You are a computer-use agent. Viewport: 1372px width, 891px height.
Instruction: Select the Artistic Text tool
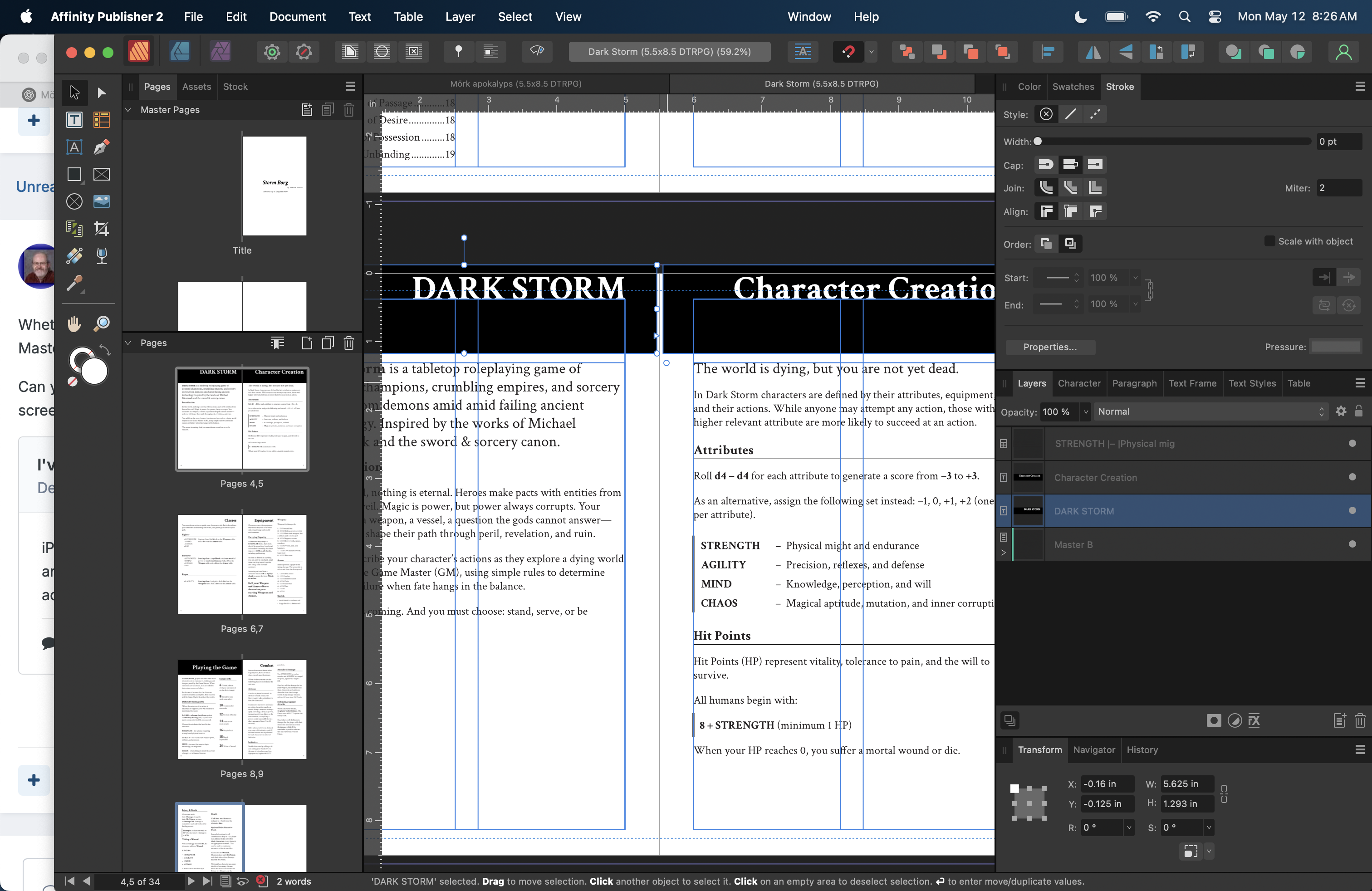tap(74, 147)
